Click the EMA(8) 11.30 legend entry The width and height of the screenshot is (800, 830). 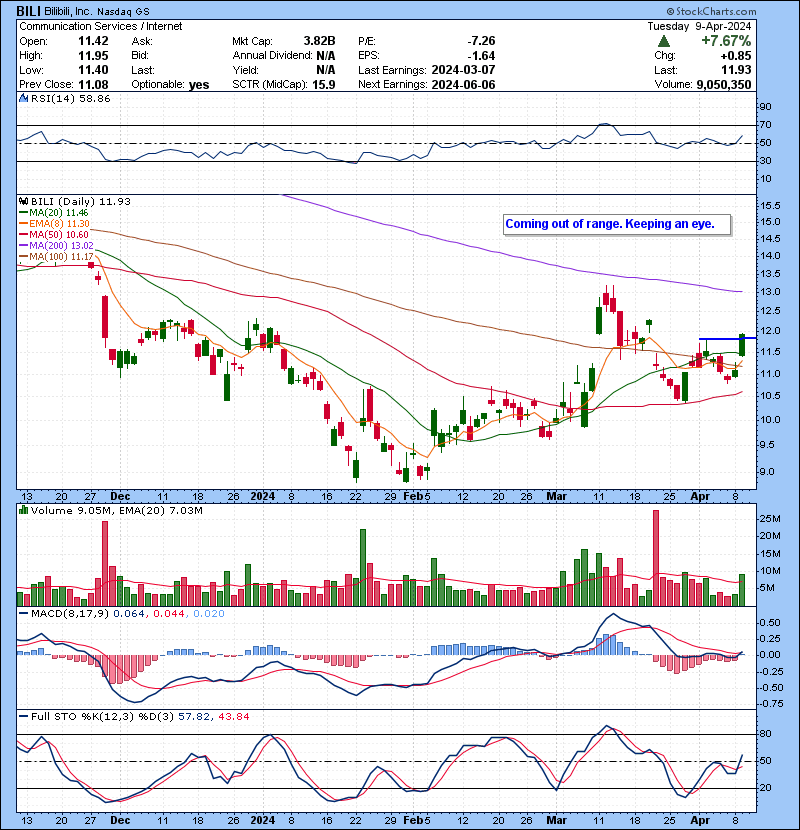click(54, 224)
